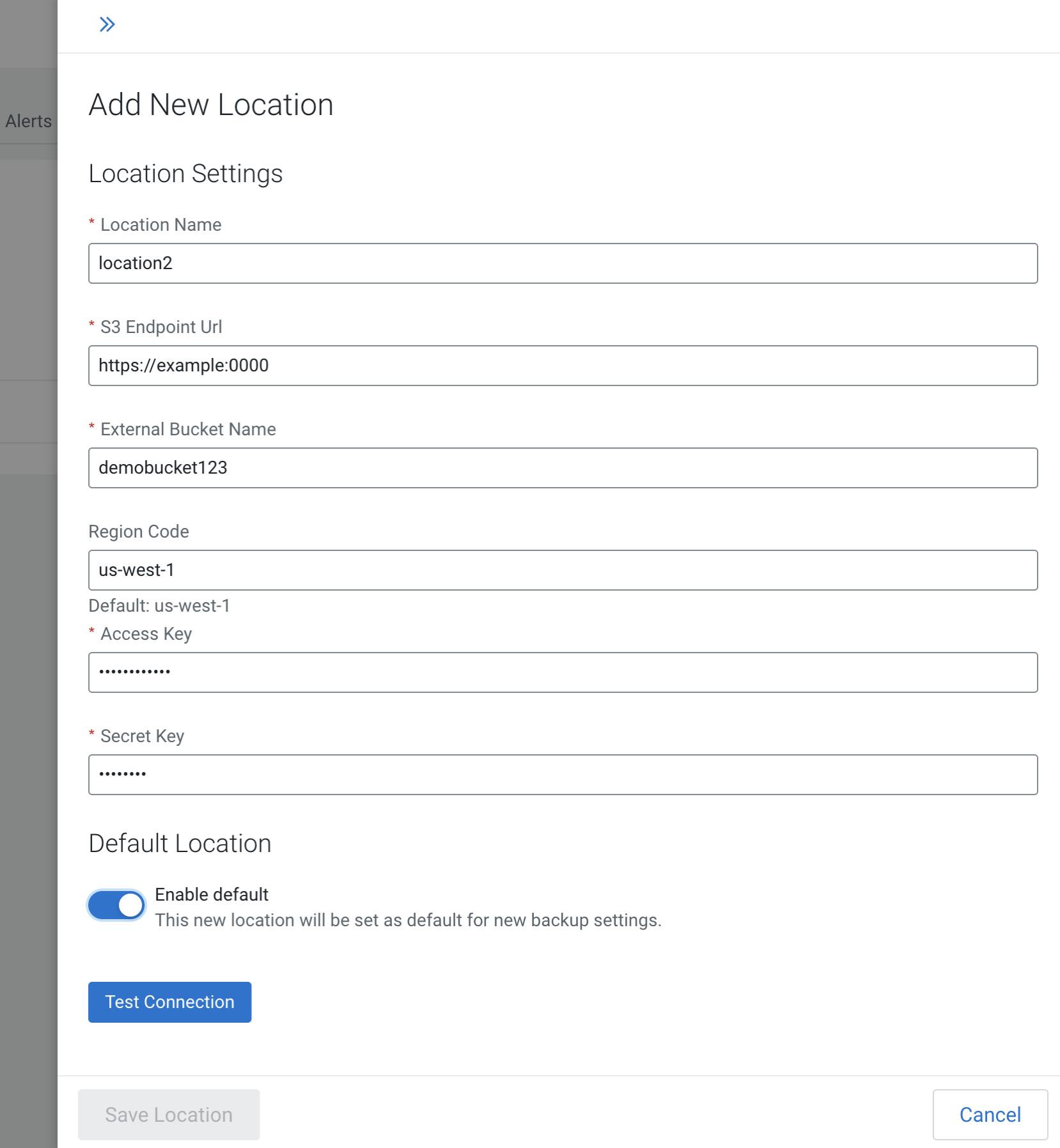Image resolution: width=1060 pixels, height=1148 pixels.
Task: Focus the External Bucket Name input
Action: (x=563, y=468)
